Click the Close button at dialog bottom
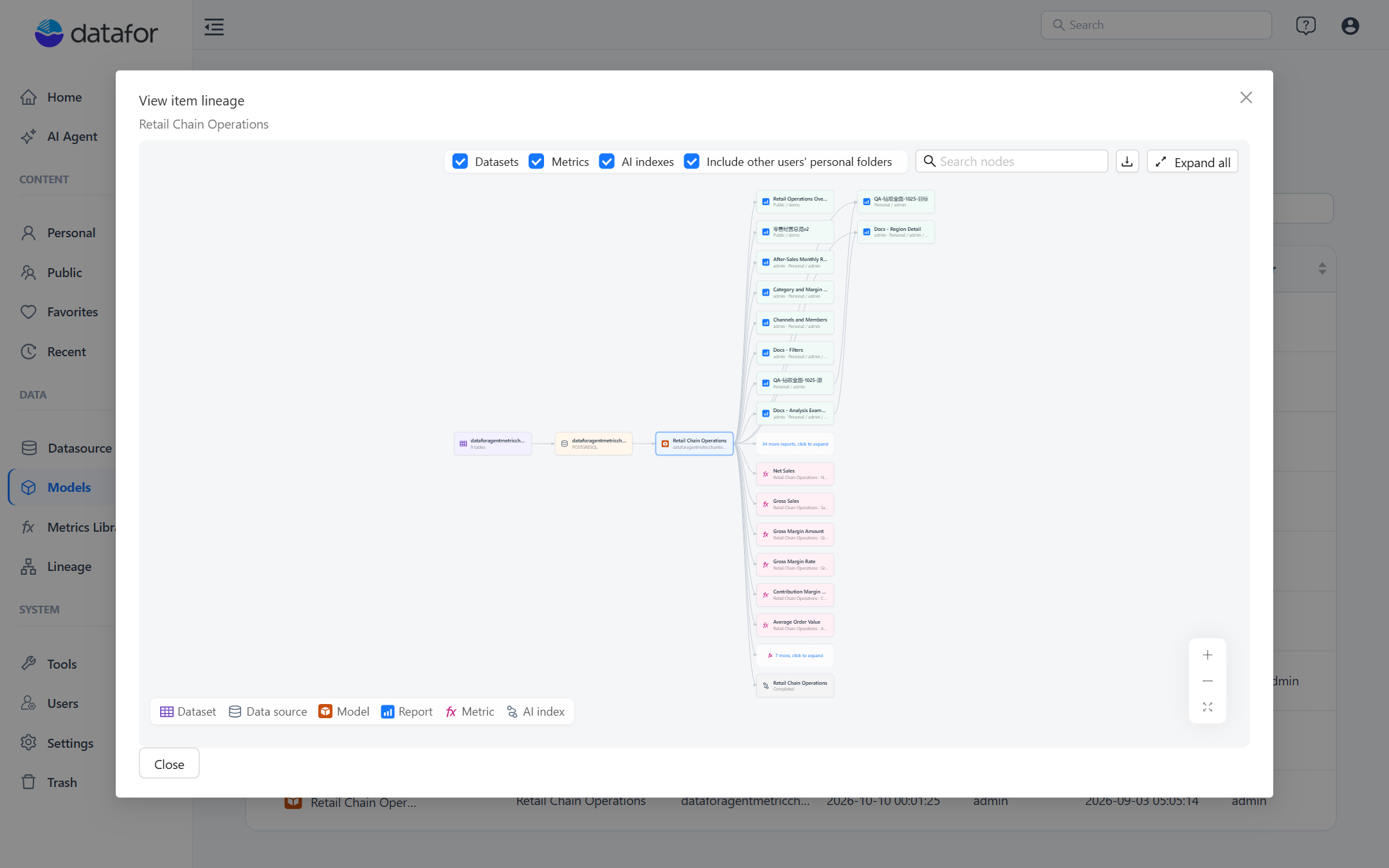The height and width of the screenshot is (868, 1389). pos(169,764)
